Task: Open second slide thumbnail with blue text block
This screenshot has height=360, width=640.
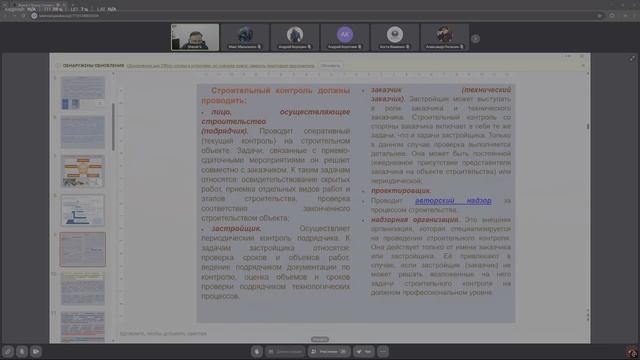Action: (83, 132)
